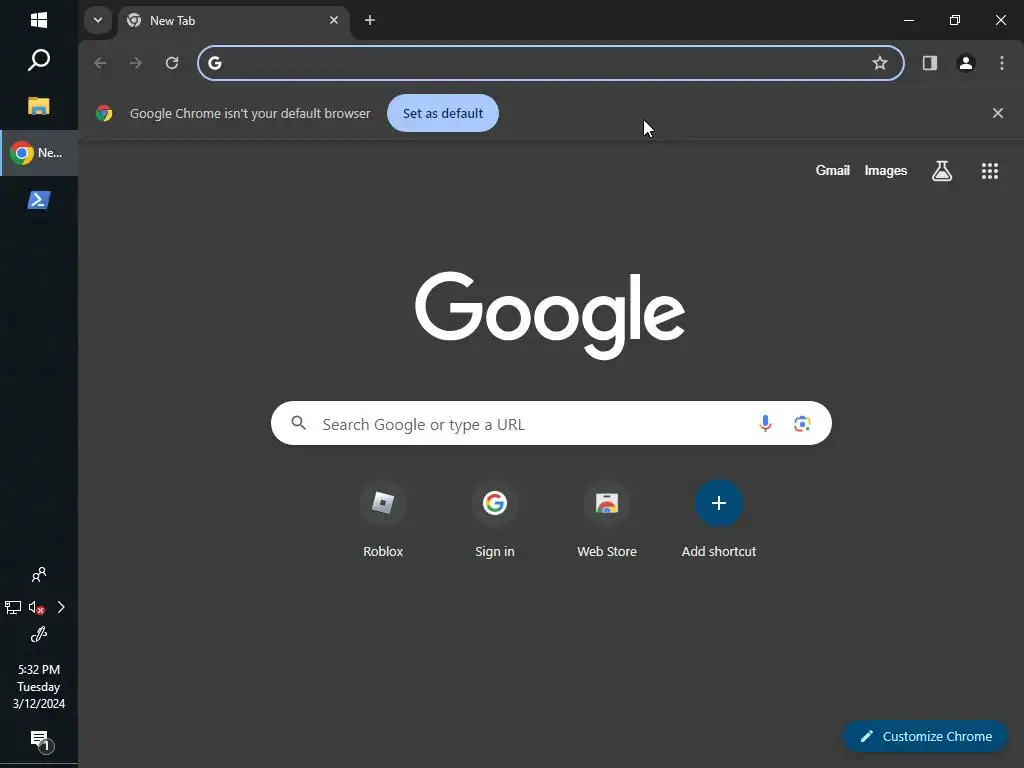
Task: Open the Images link
Action: [886, 170]
